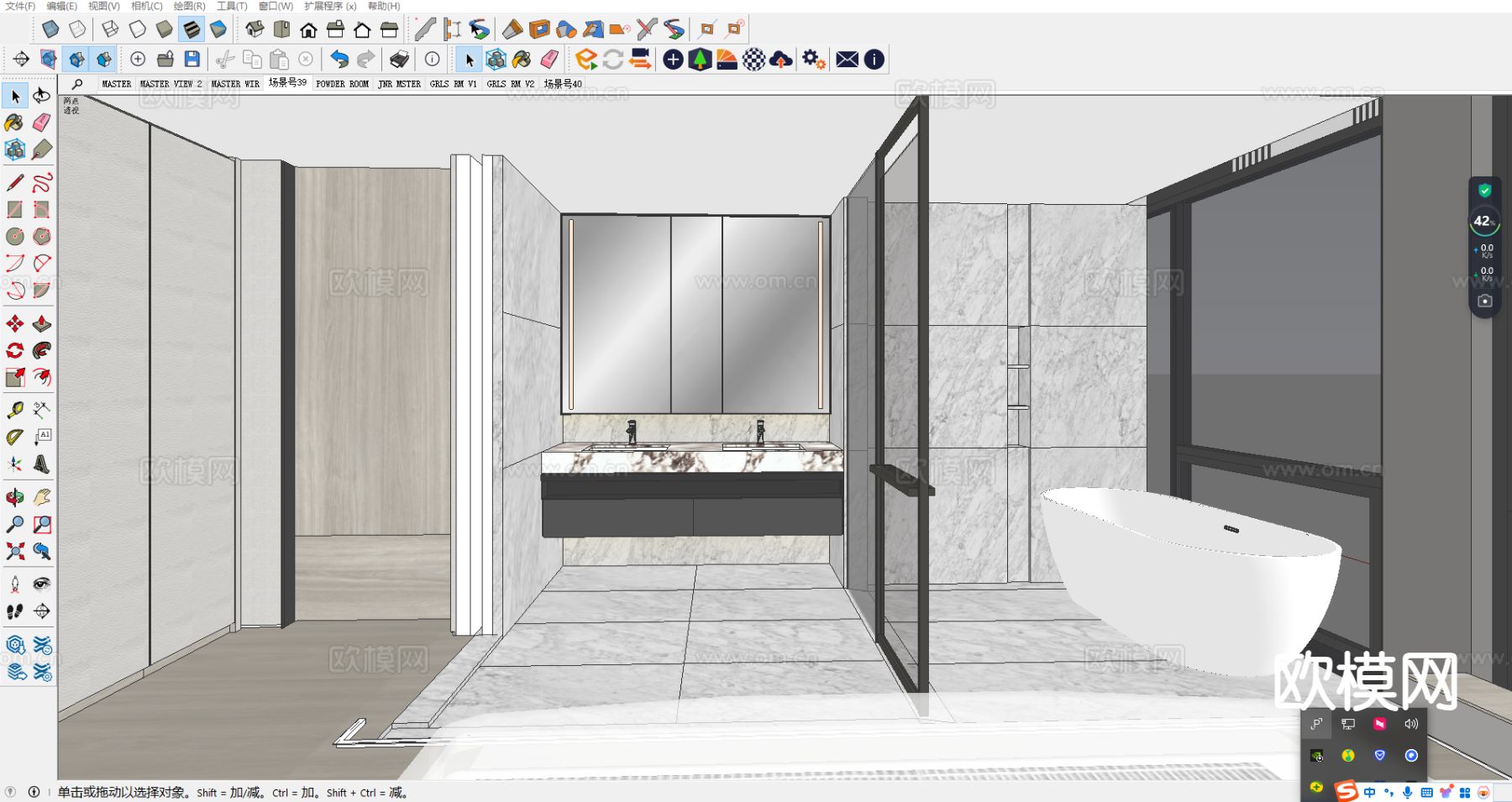This screenshot has width=1512, height=802.
Task: Select the Follow Me tool
Action: coord(42,350)
